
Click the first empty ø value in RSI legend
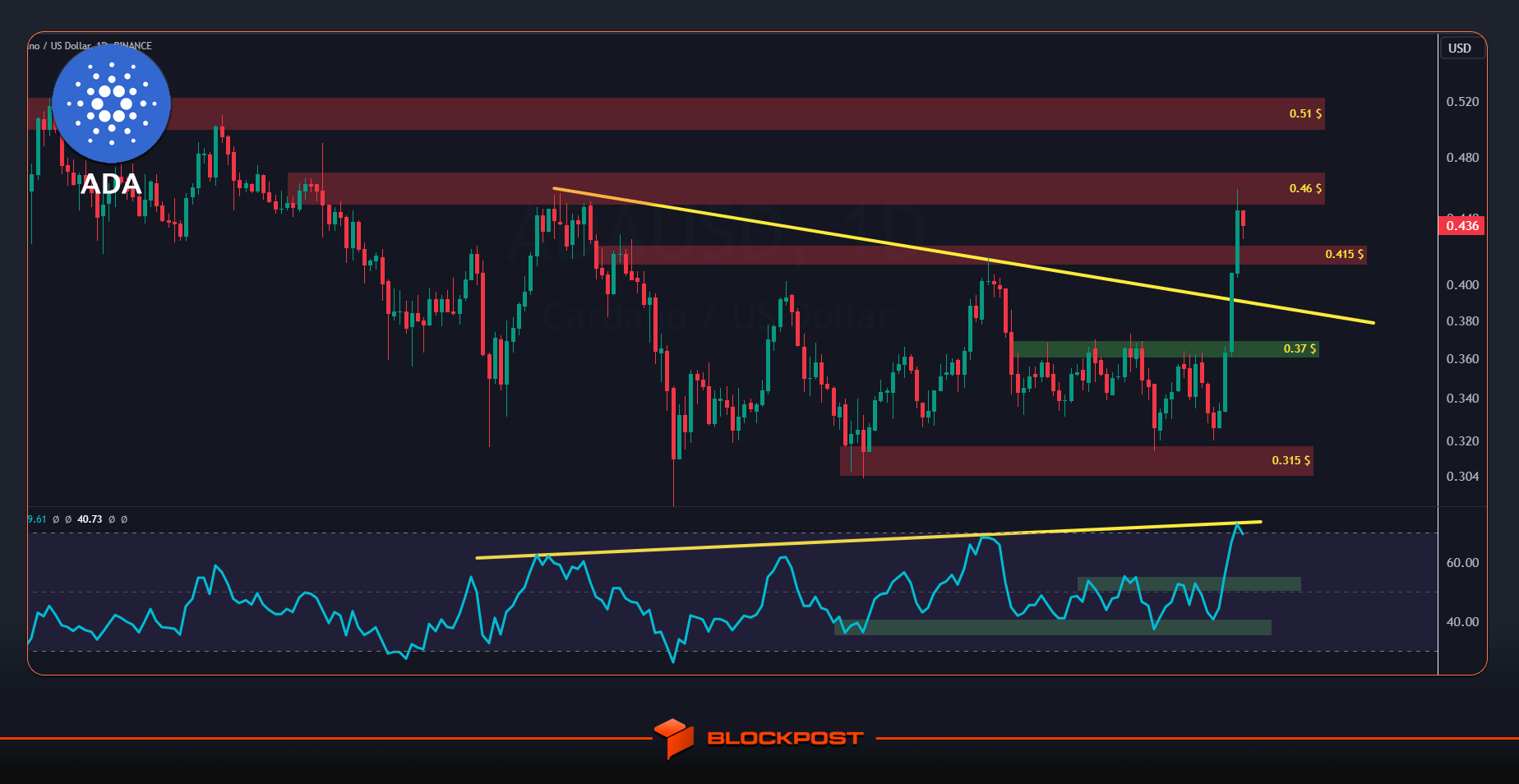point(56,519)
